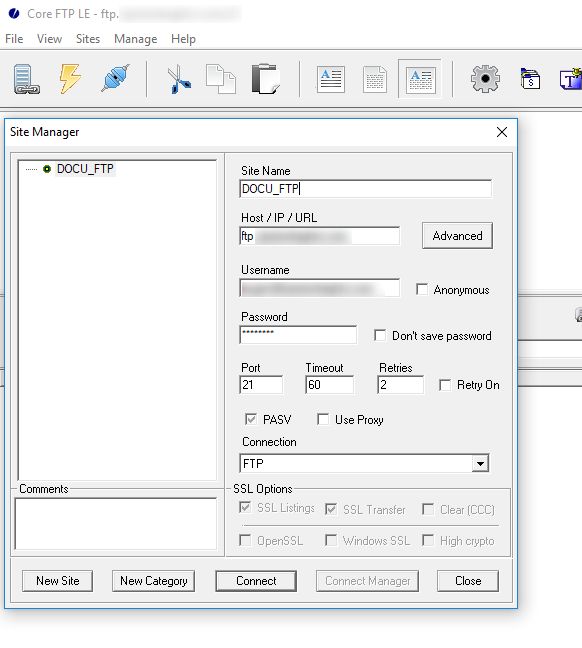Click the Retries field showing 2
Screen dimensions: 582x648
[401, 385]
